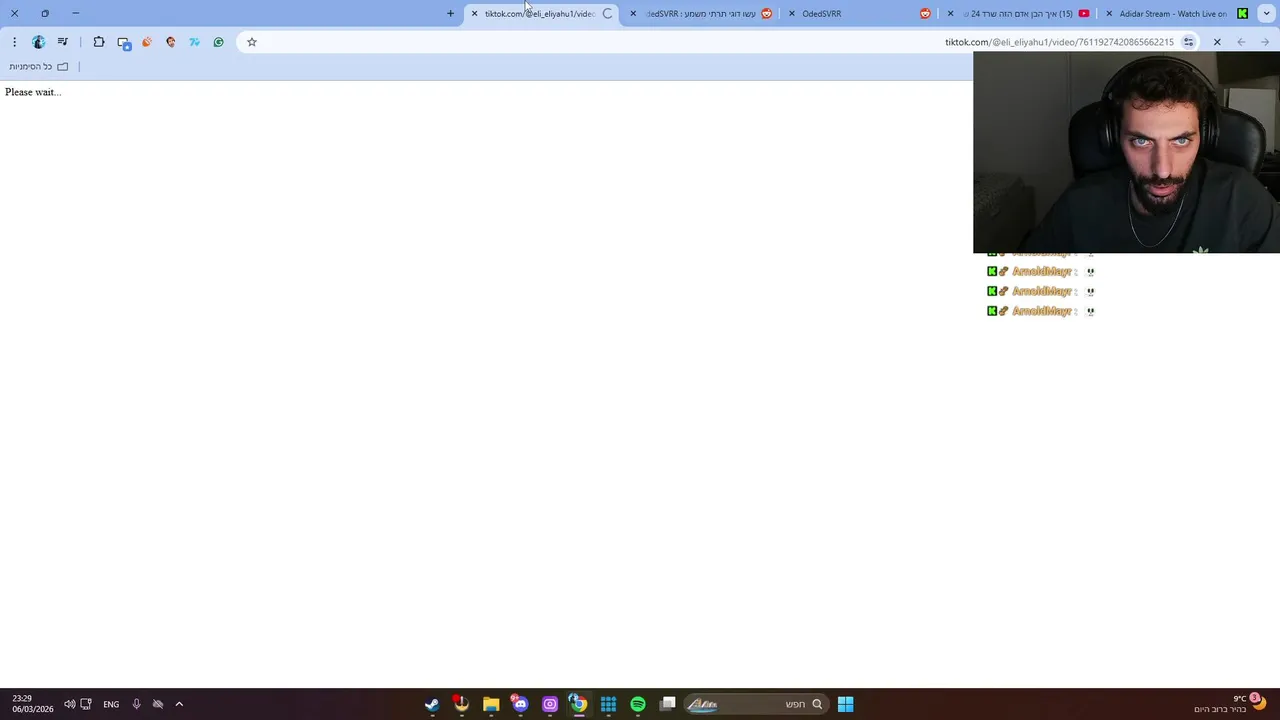
Task: Open the כל הסימניות bookmarks folder
Action: [x=39, y=66]
